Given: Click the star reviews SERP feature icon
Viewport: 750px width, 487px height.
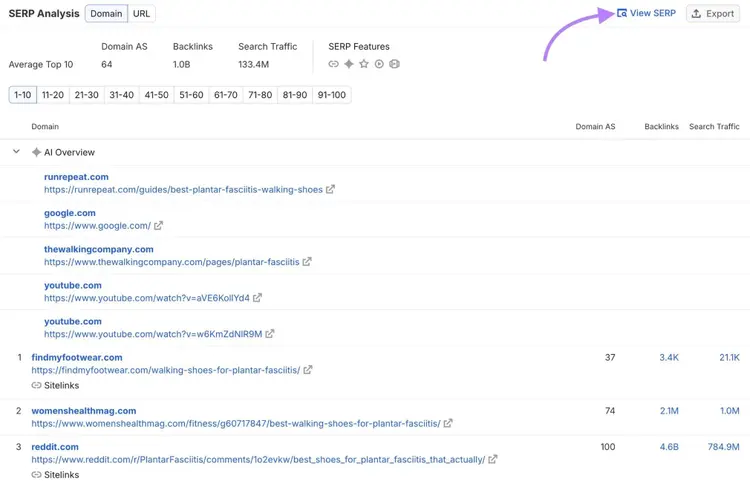Looking at the screenshot, I should [364, 64].
